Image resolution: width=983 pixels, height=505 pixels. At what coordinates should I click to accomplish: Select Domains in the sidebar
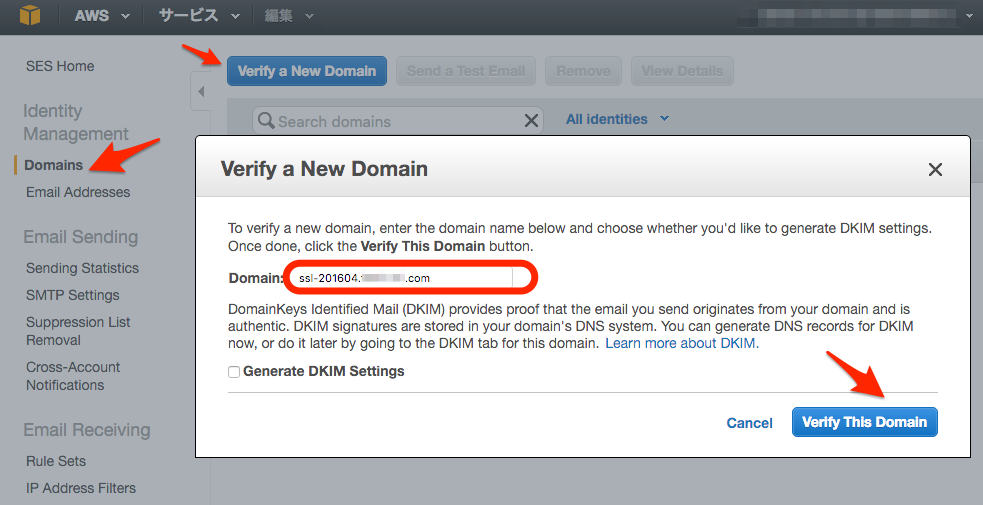pos(54,165)
